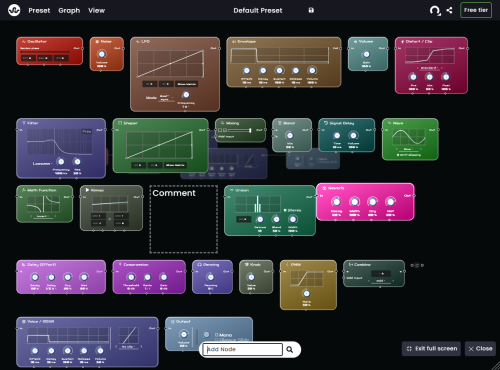Image resolution: width=500 pixels, height=370 pixels.
Task: Click the Voice / ADSR node icon
Action: [x=24, y=321]
